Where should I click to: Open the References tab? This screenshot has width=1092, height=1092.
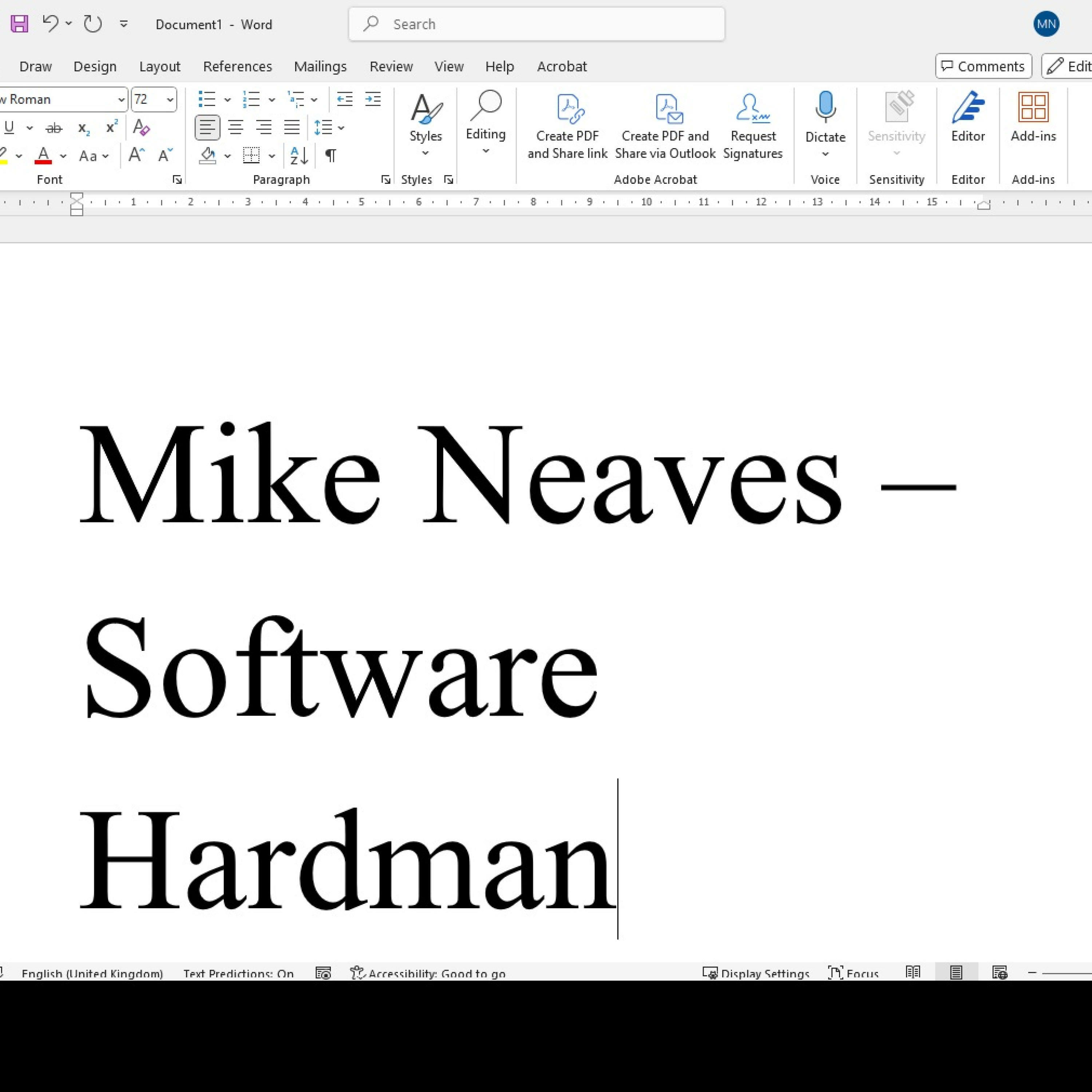click(237, 67)
